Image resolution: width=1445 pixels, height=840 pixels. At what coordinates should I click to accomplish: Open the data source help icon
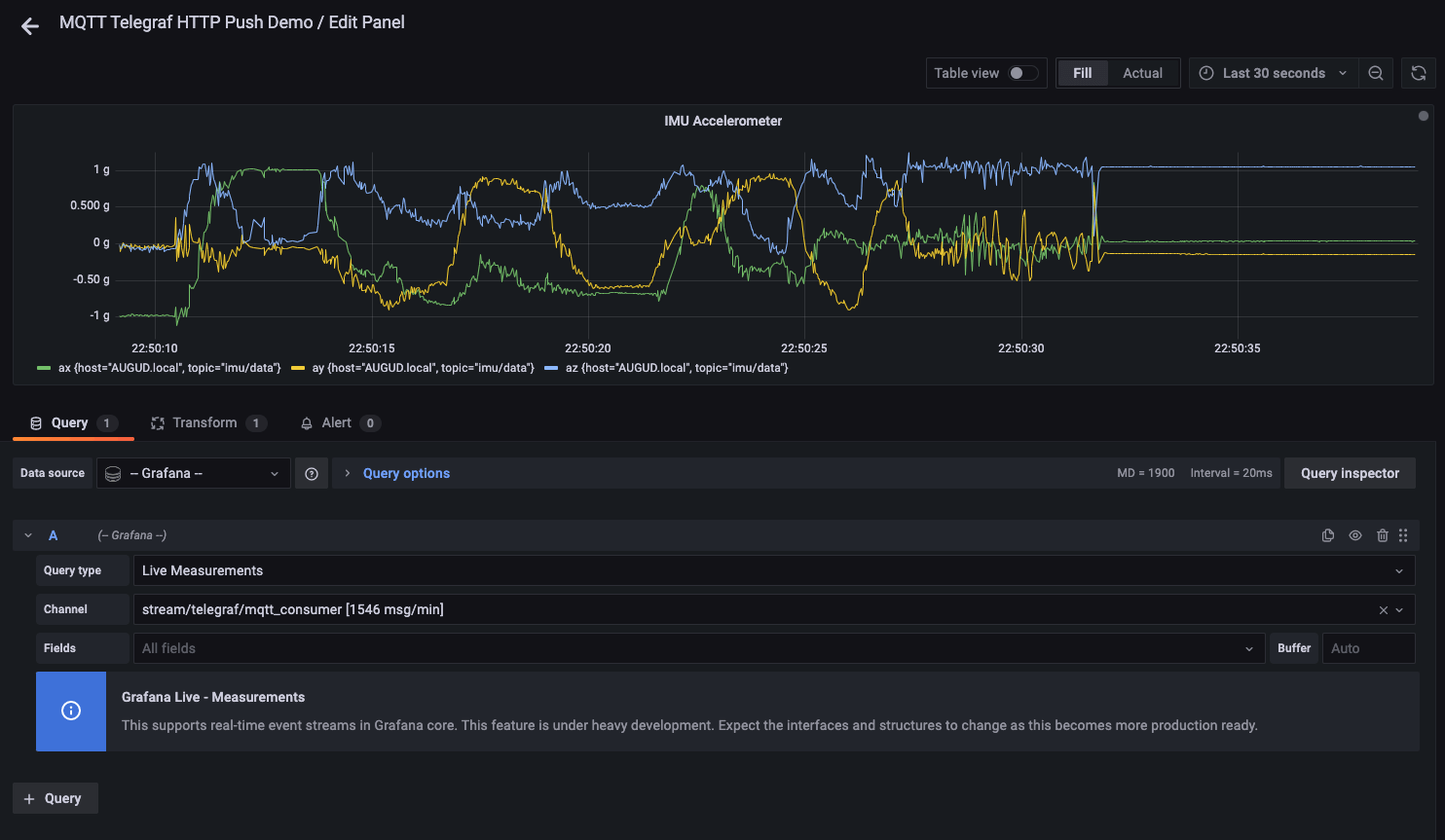tap(312, 473)
